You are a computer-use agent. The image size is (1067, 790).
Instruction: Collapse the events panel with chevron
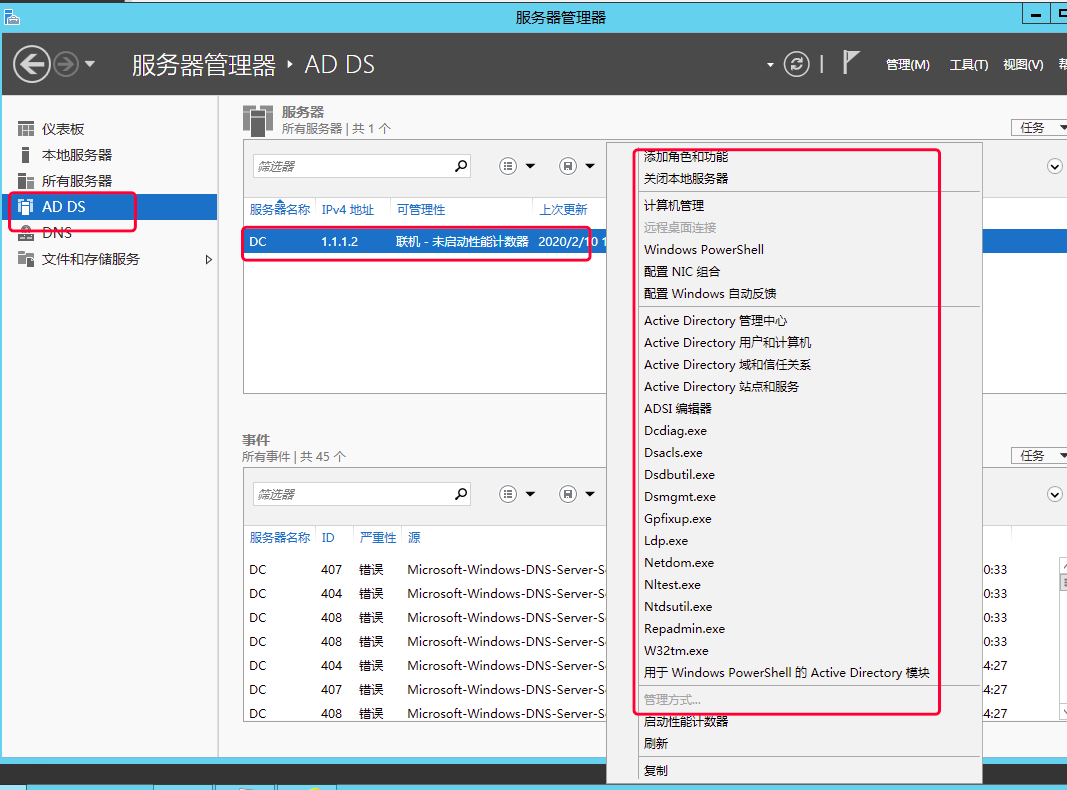pyautogui.click(x=1055, y=494)
